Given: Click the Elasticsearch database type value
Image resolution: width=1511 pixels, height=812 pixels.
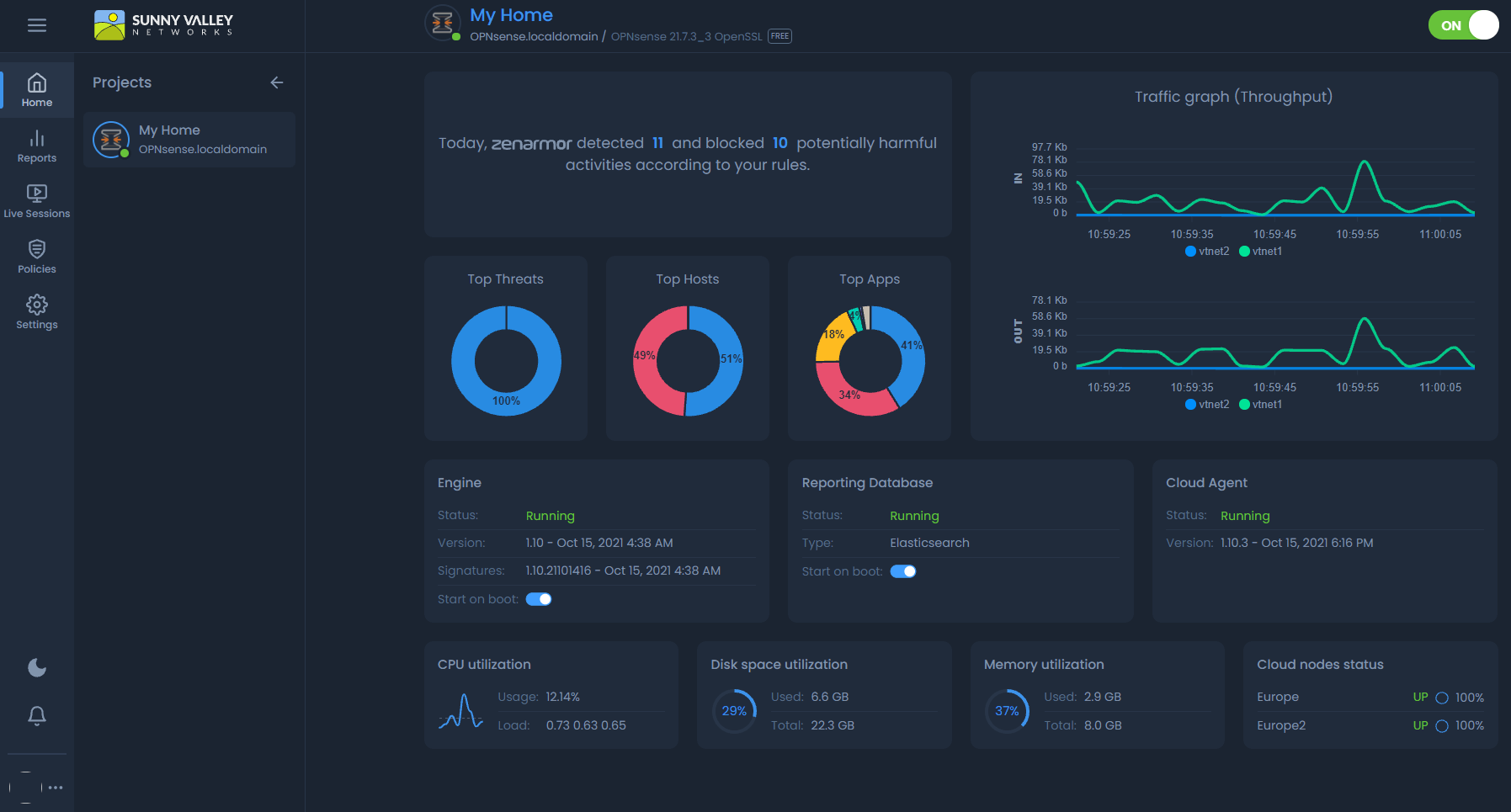Looking at the screenshot, I should tap(929, 543).
